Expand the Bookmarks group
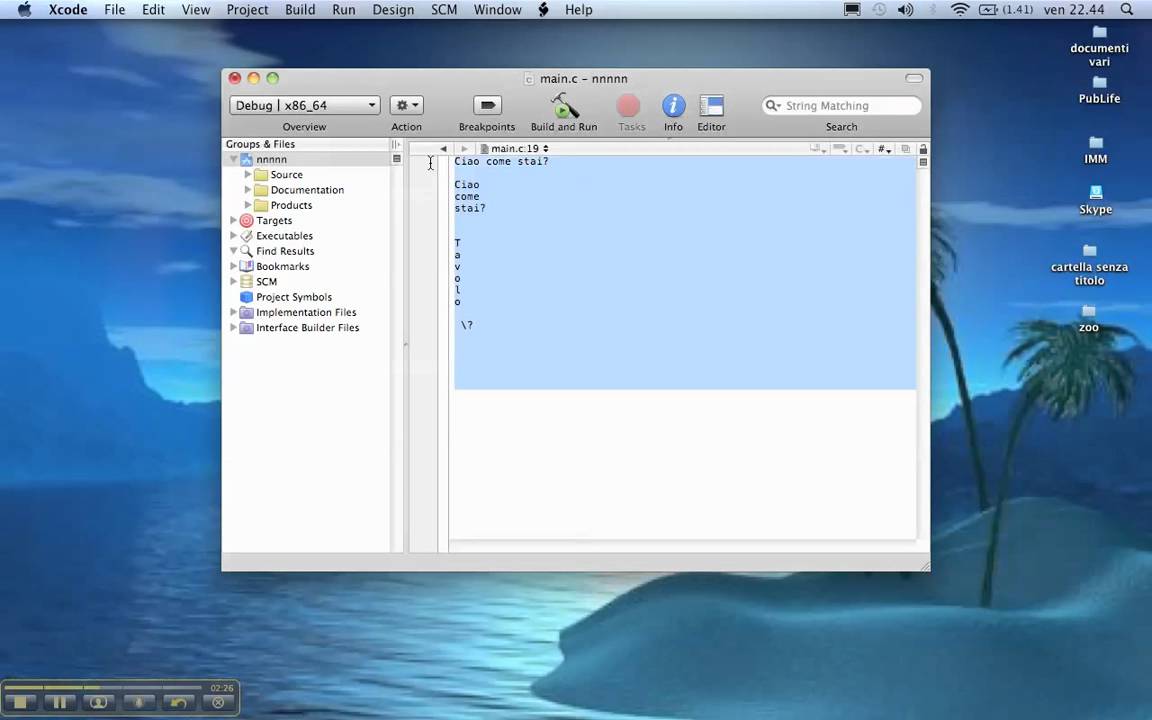The image size is (1152, 720). pyautogui.click(x=234, y=266)
